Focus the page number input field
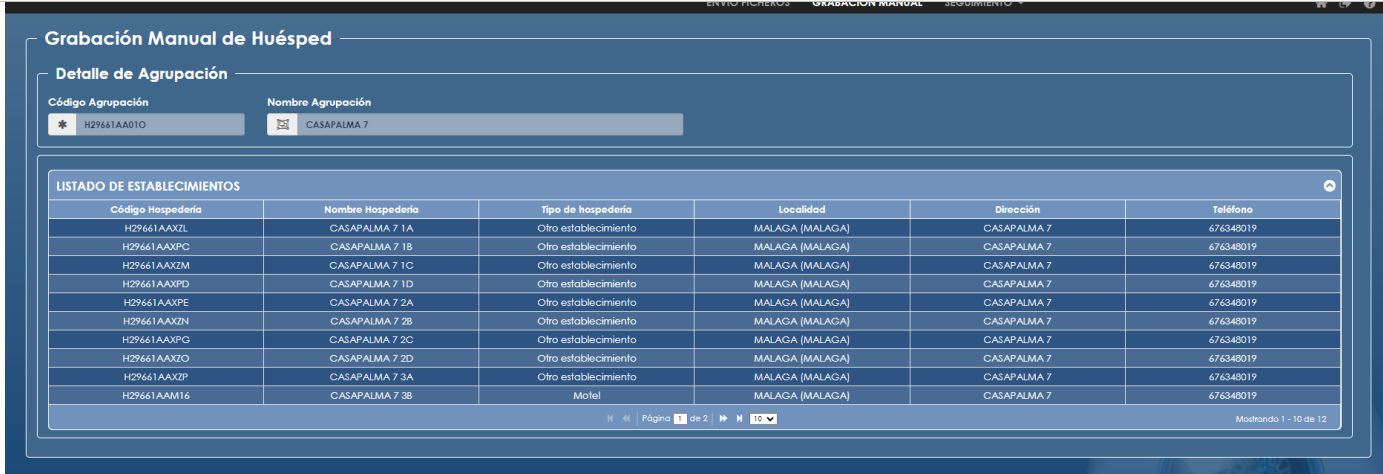 point(680,418)
